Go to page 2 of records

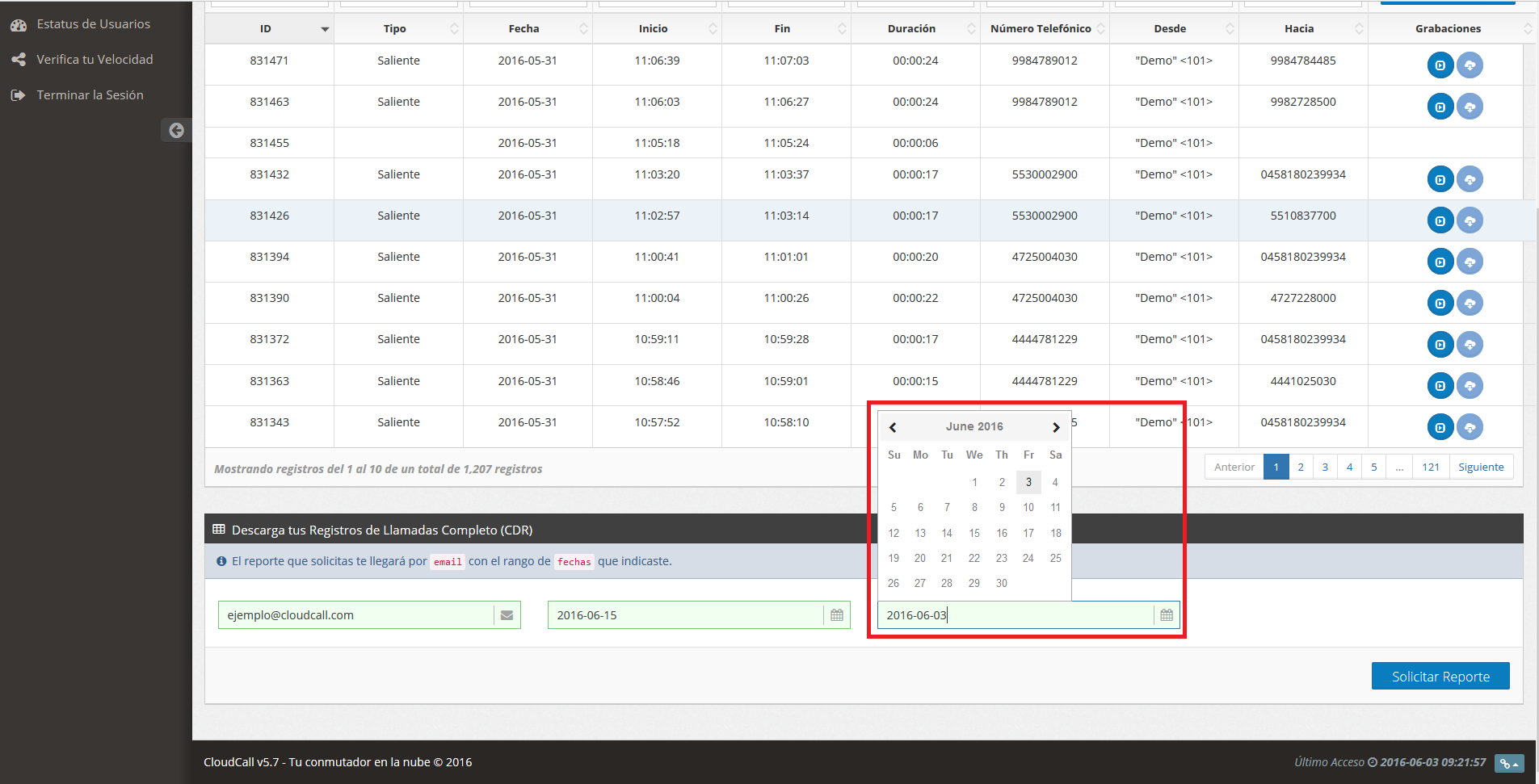(1301, 467)
